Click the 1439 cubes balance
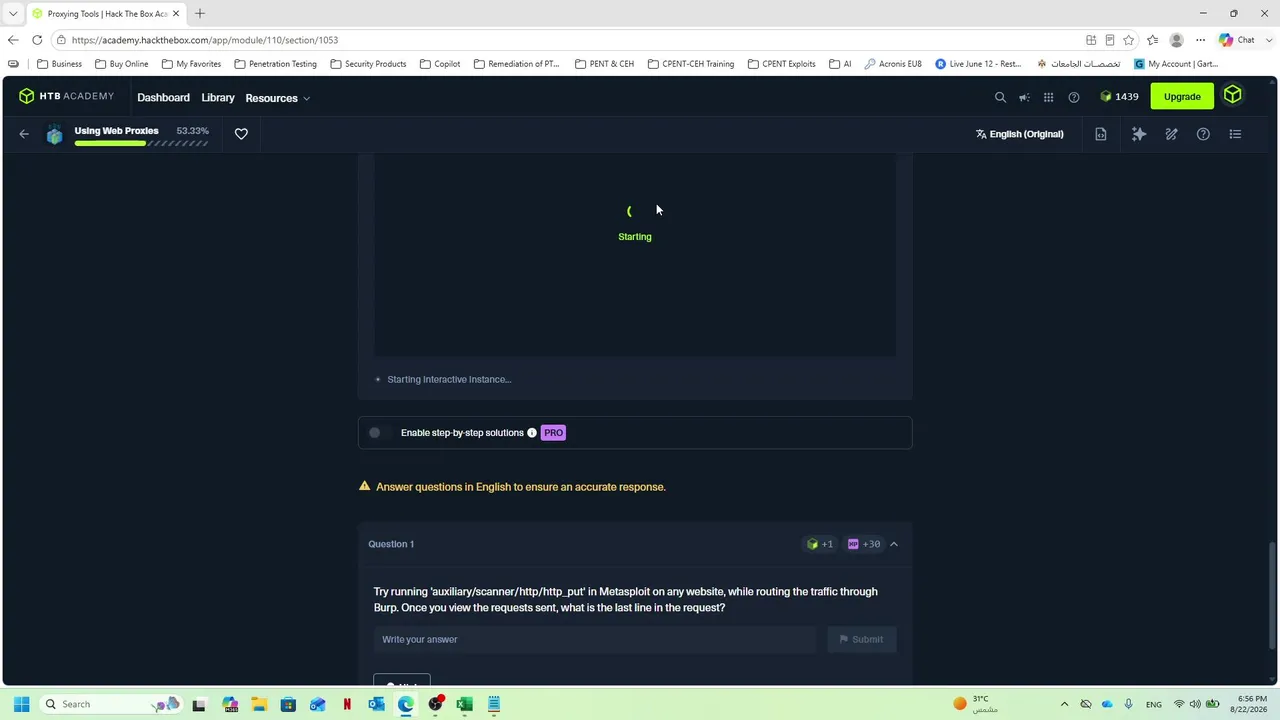The height and width of the screenshot is (720, 1280). [1119, 97]
